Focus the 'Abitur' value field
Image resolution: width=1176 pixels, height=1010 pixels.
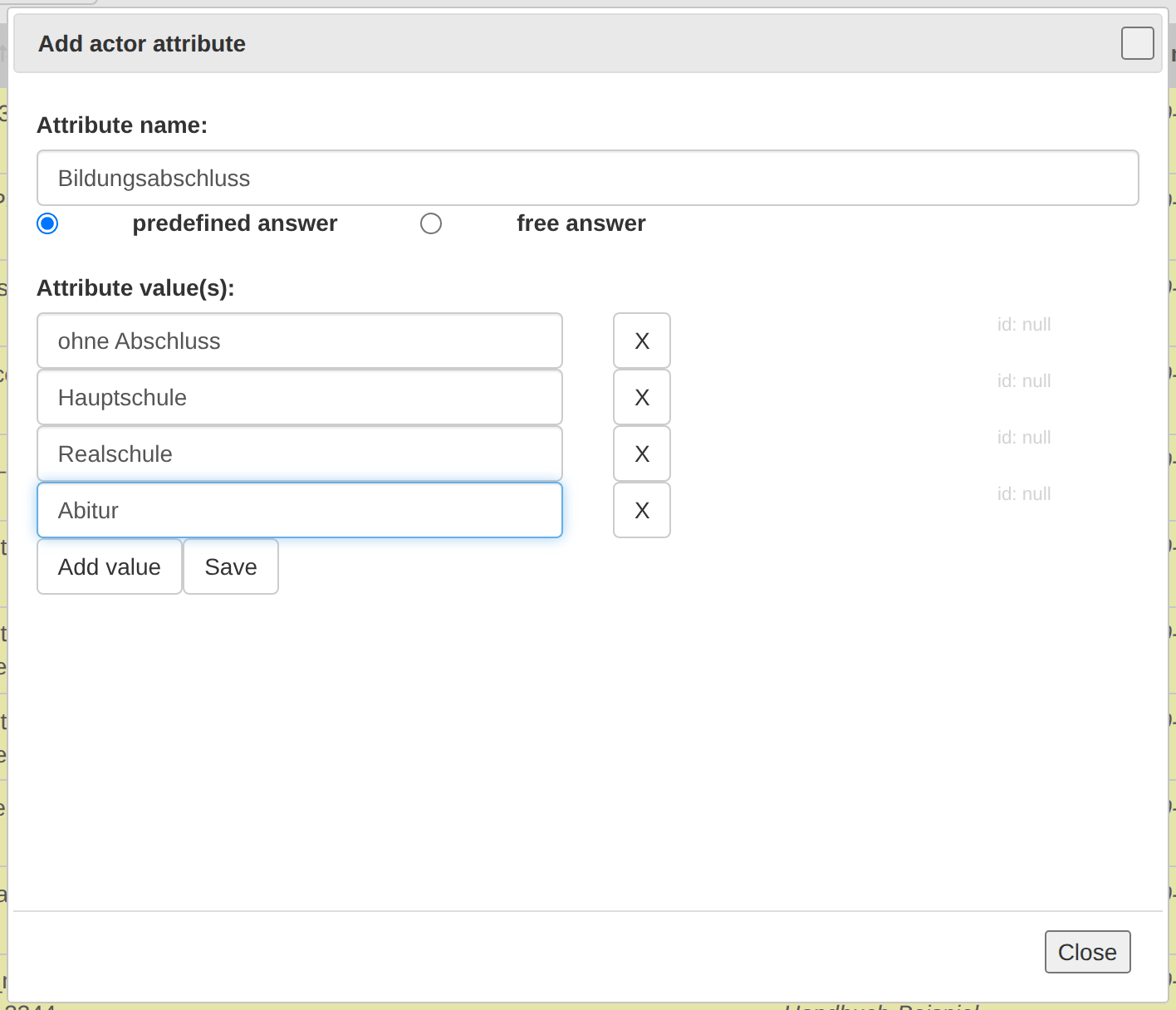(x=300, y=510)
